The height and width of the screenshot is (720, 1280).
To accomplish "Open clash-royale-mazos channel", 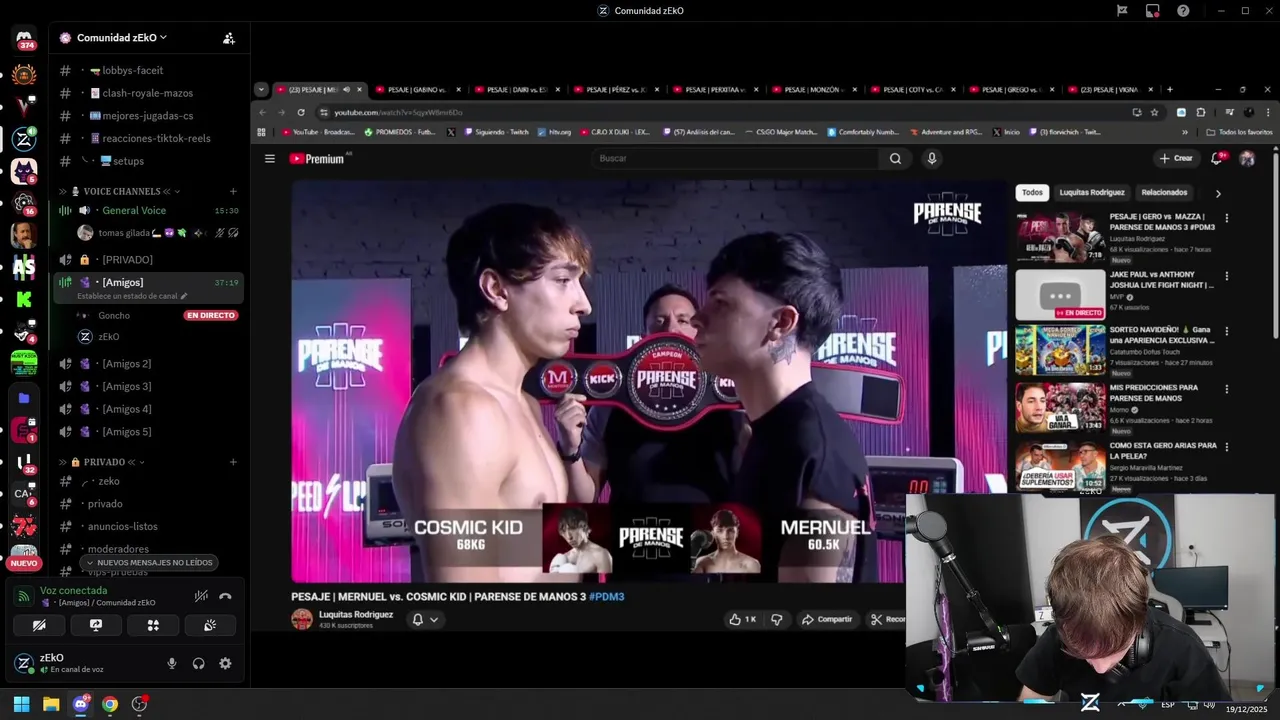I will 149,93.
